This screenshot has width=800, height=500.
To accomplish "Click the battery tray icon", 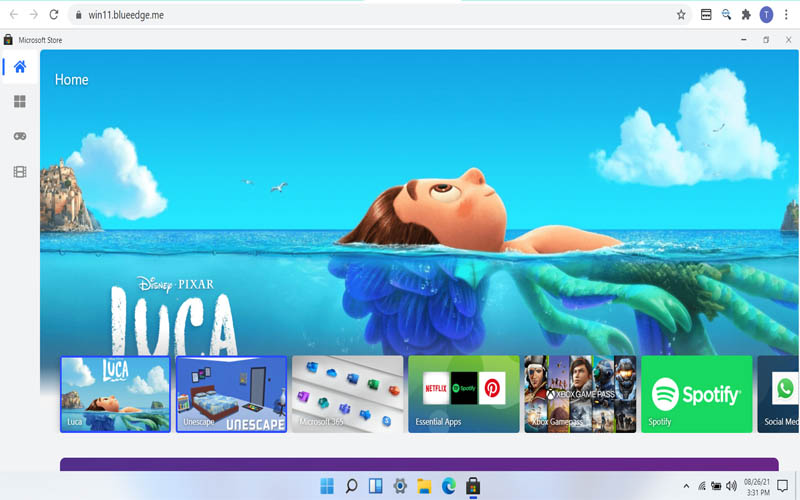I will click(x=716, y=486).
